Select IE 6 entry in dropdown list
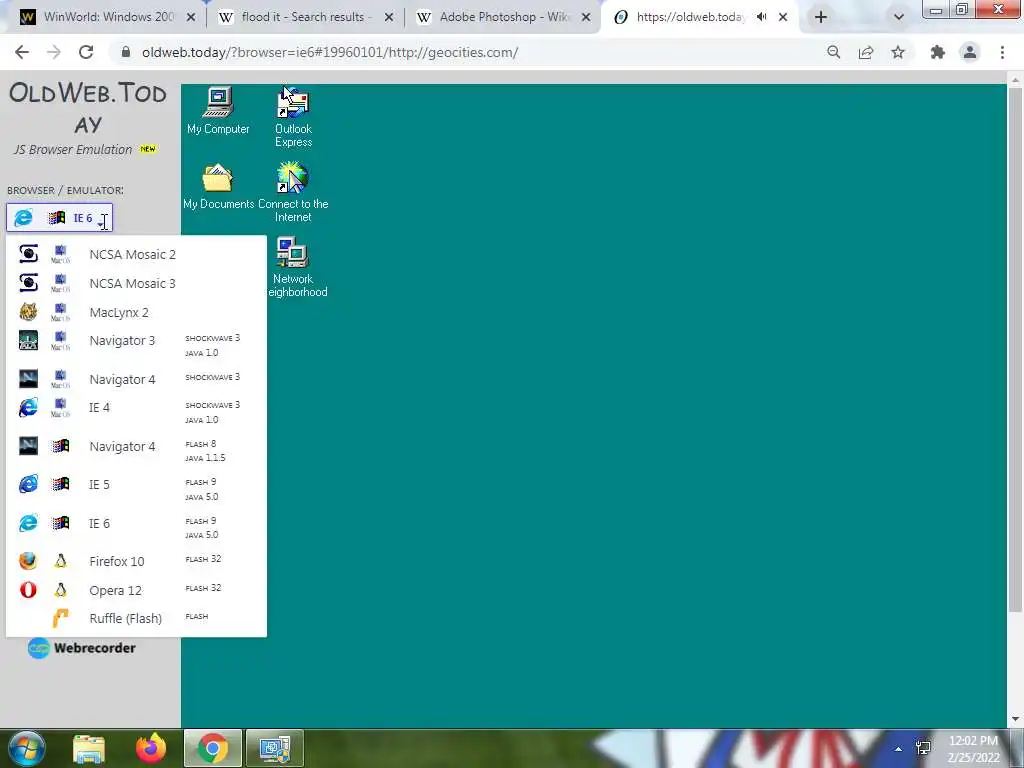The width and height of the screenshot is (1024, 768). (136, 528)
